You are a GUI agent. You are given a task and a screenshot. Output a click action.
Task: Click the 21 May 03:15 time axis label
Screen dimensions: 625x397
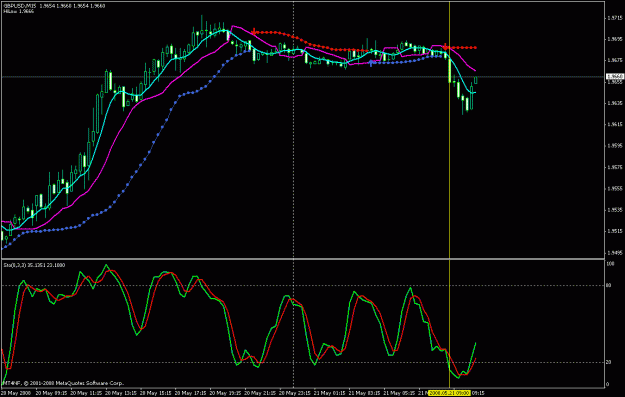point(364,393)
